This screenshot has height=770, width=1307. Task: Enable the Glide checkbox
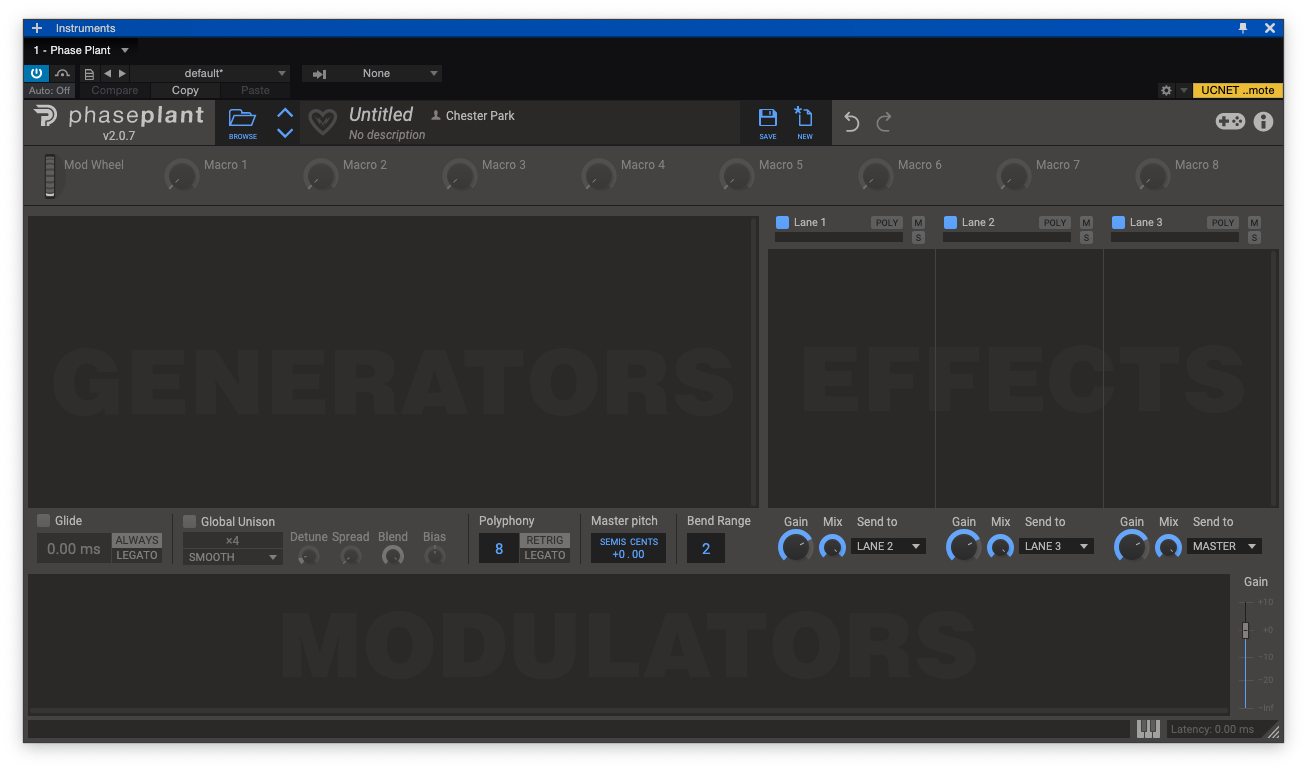point(44,520)
